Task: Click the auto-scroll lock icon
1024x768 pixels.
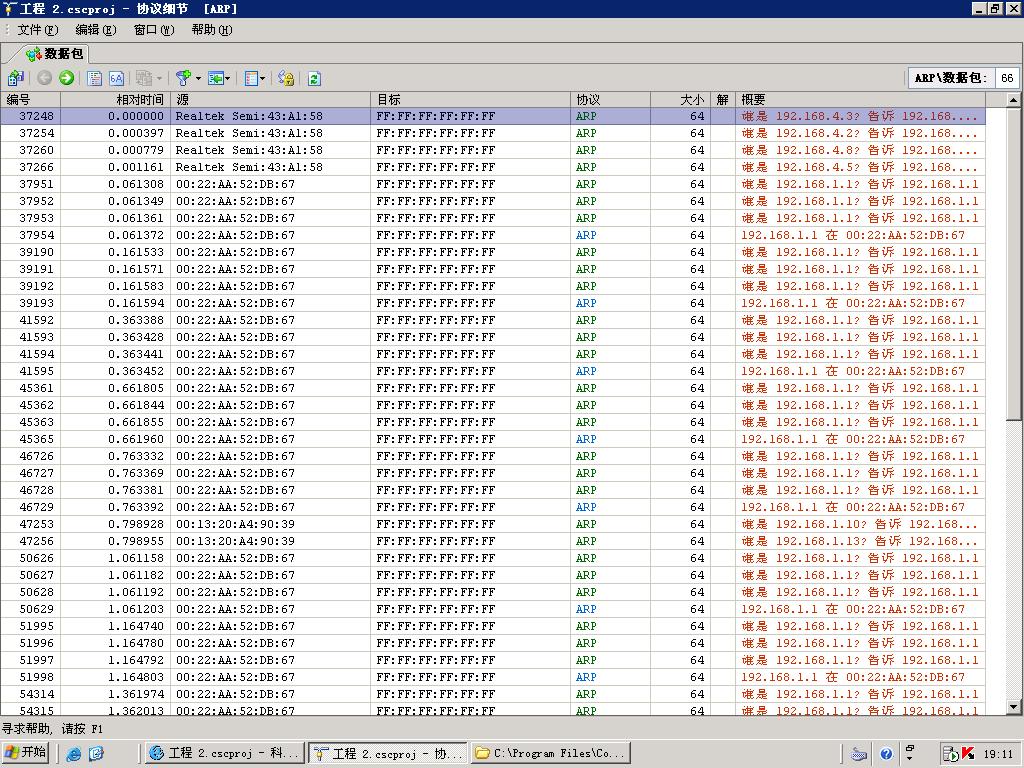Action: (x=286, y=78)
